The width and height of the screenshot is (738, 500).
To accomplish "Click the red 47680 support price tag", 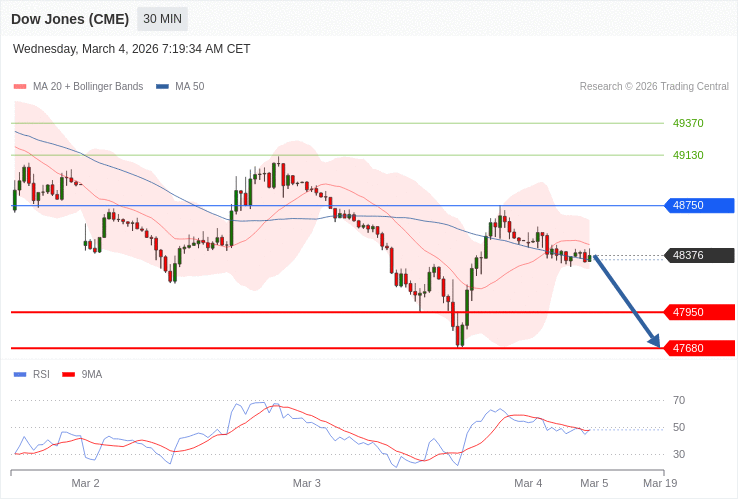I will [x=699, y=348].
